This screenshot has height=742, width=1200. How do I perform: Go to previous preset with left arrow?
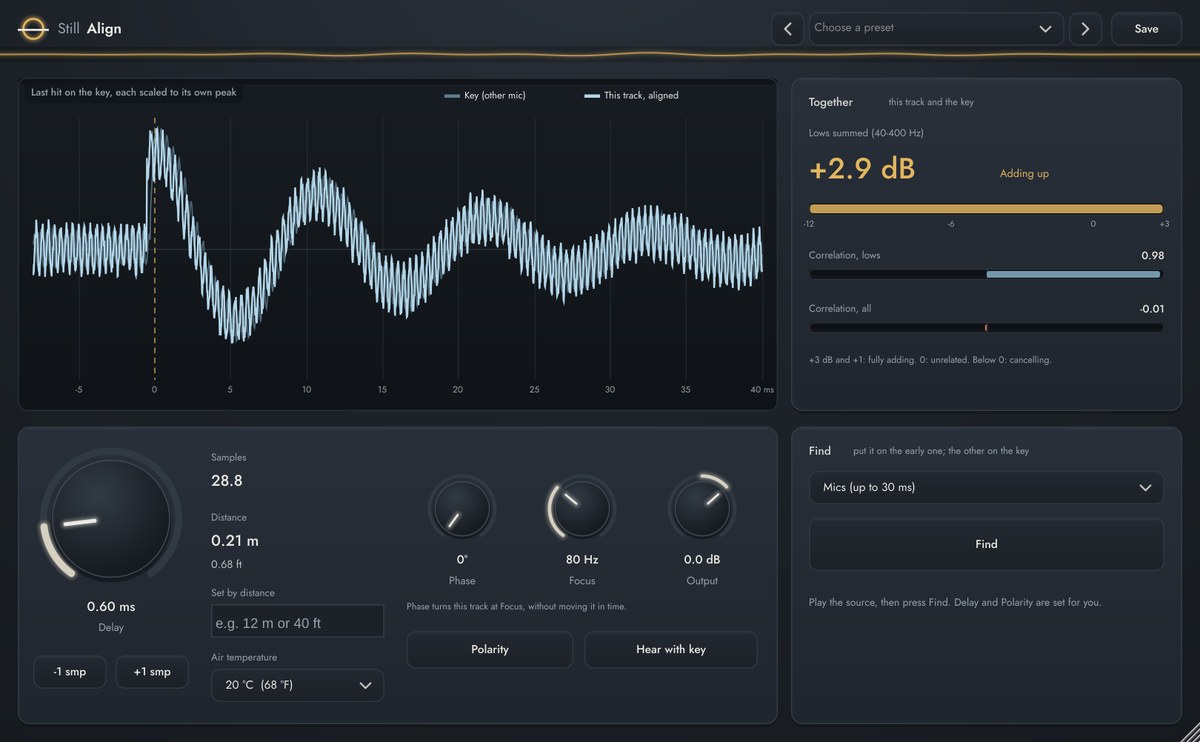click(787, 29)
